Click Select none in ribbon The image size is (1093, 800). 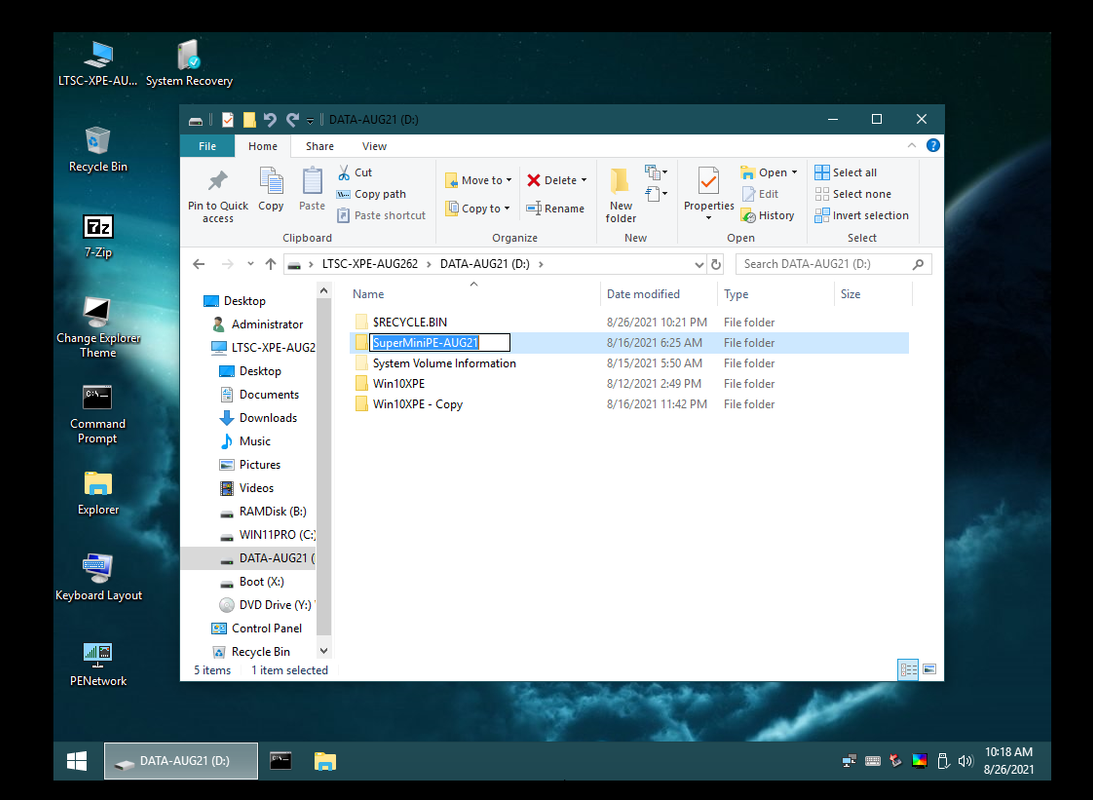pyautogui.click(x=853, y=194)
